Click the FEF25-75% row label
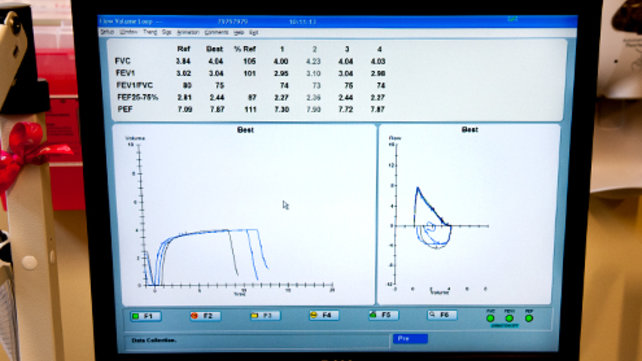 (138, 97)
